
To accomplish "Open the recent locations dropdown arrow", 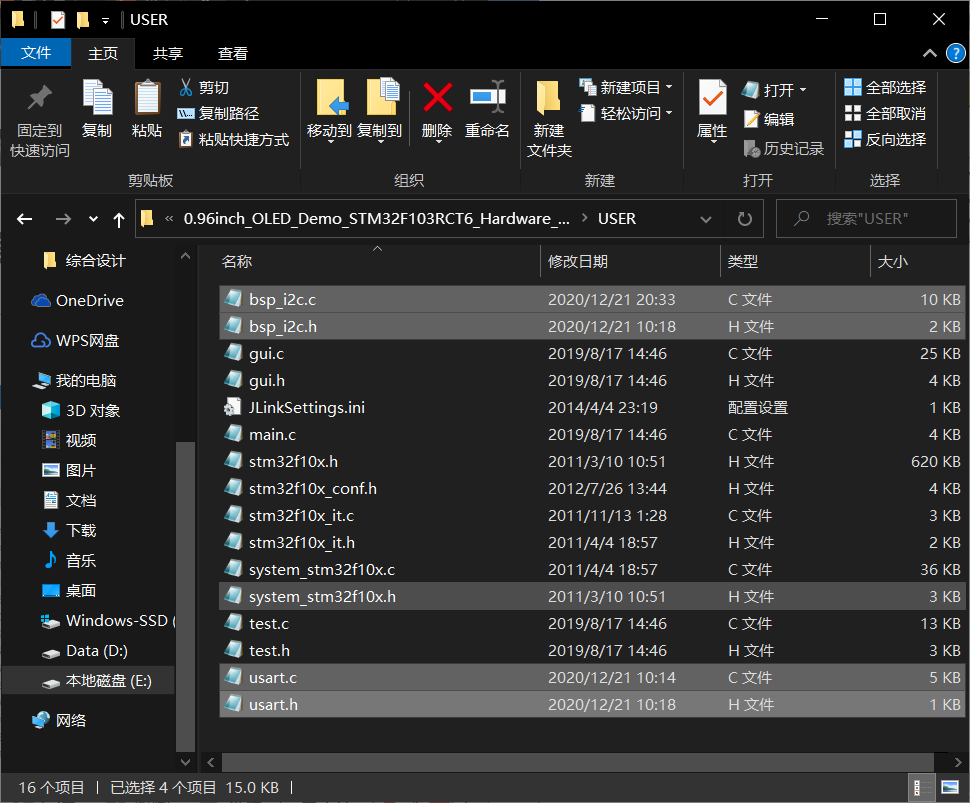I will pyautogui.click(x=93, y=218).
